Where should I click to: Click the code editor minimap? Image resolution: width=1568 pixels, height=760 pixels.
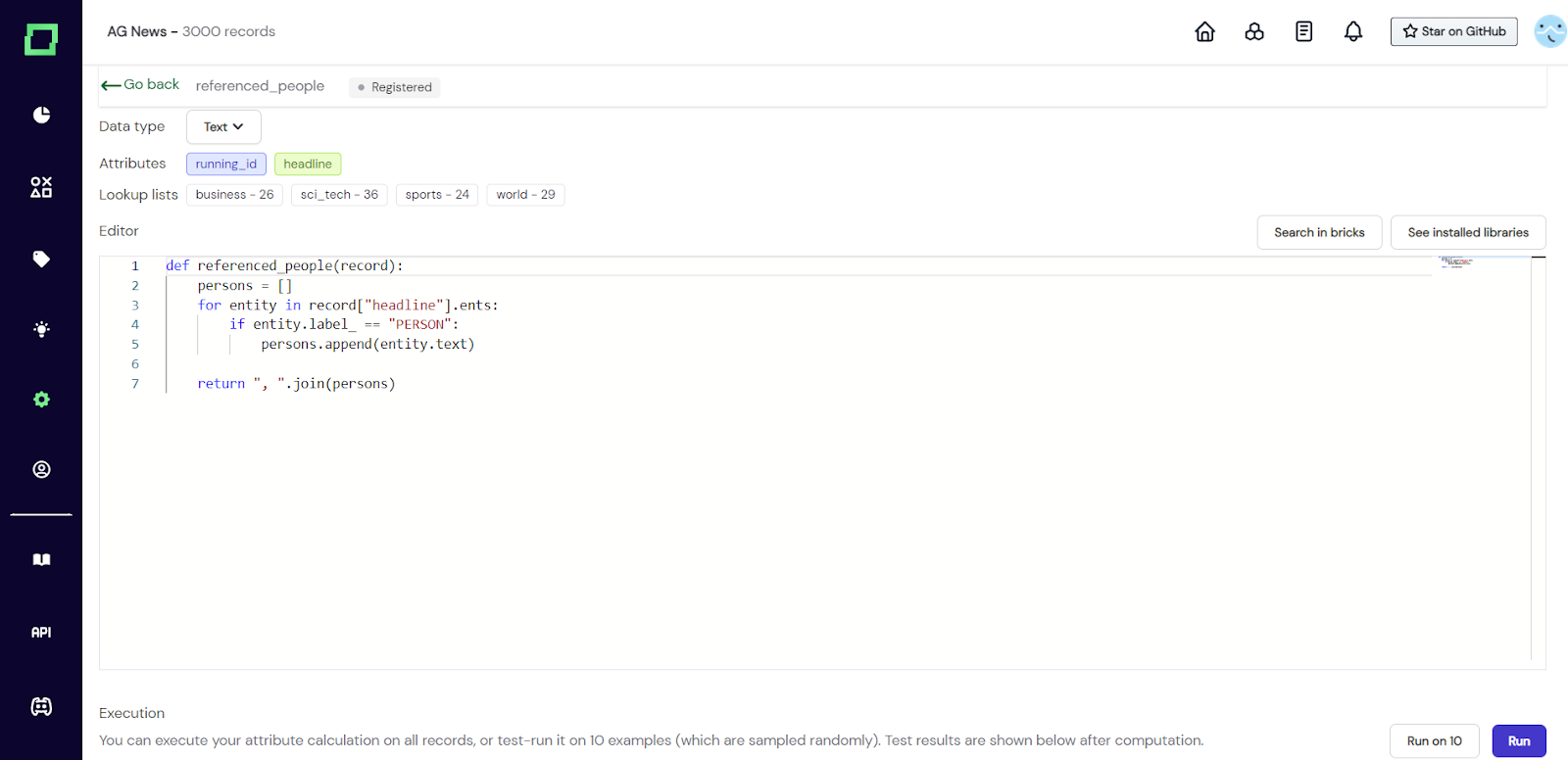pyautogui.click(x=1456, y=262)
